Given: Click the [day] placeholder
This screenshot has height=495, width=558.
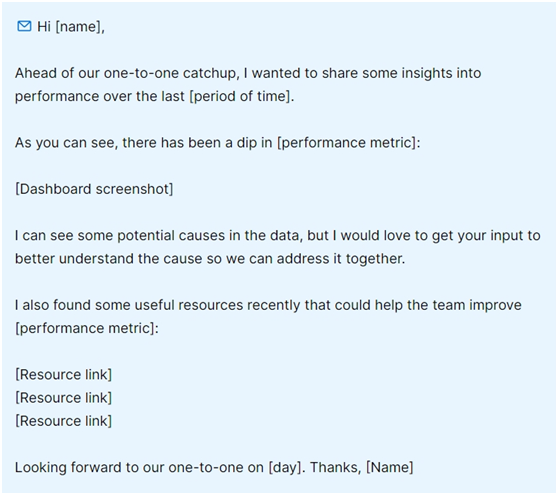Looking at the screenshot, I should (x=285, y=468).
